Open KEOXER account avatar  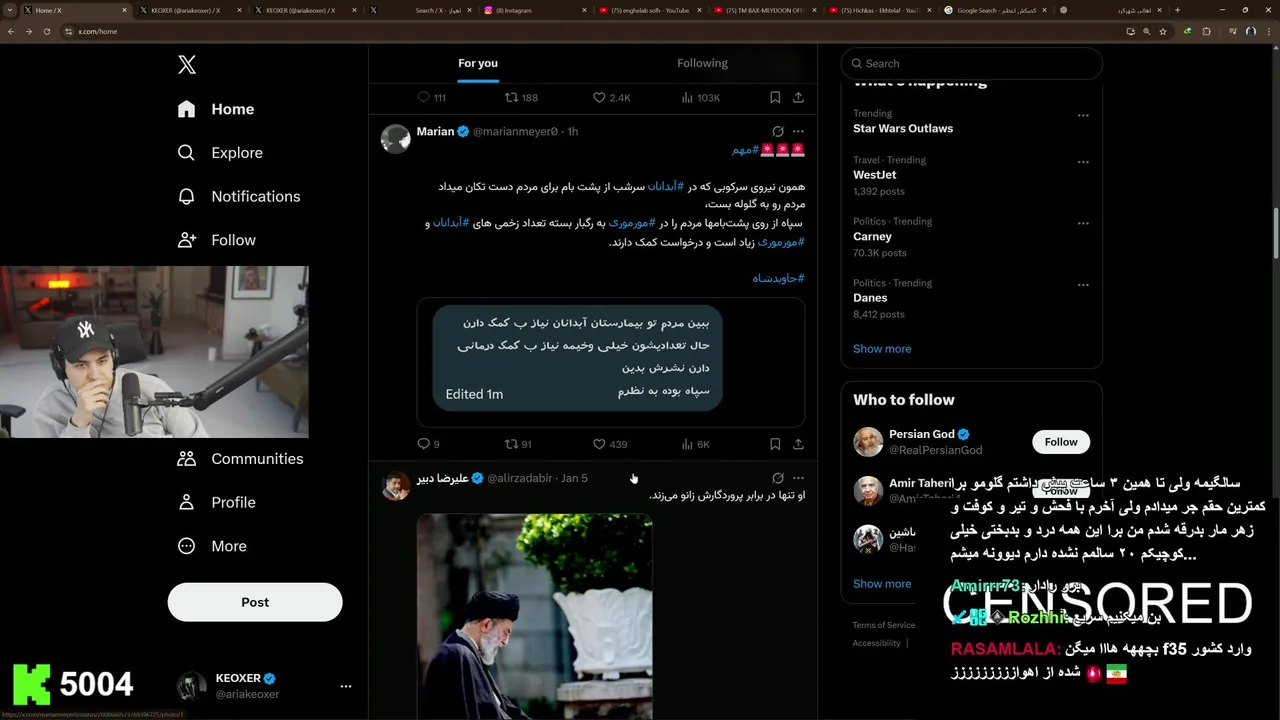(x=192, y=686)
